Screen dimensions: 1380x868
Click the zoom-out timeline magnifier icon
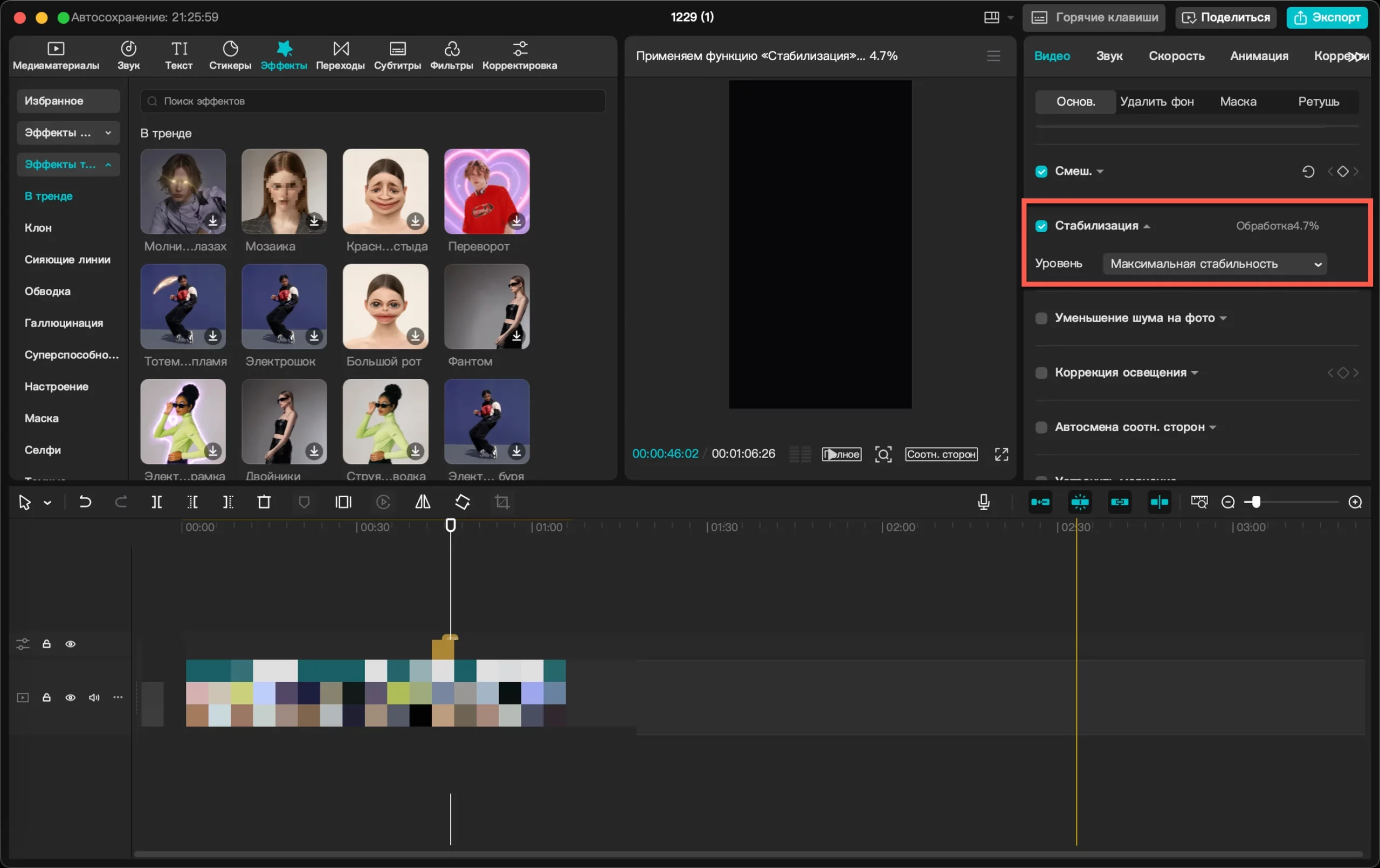(1228, 503)
